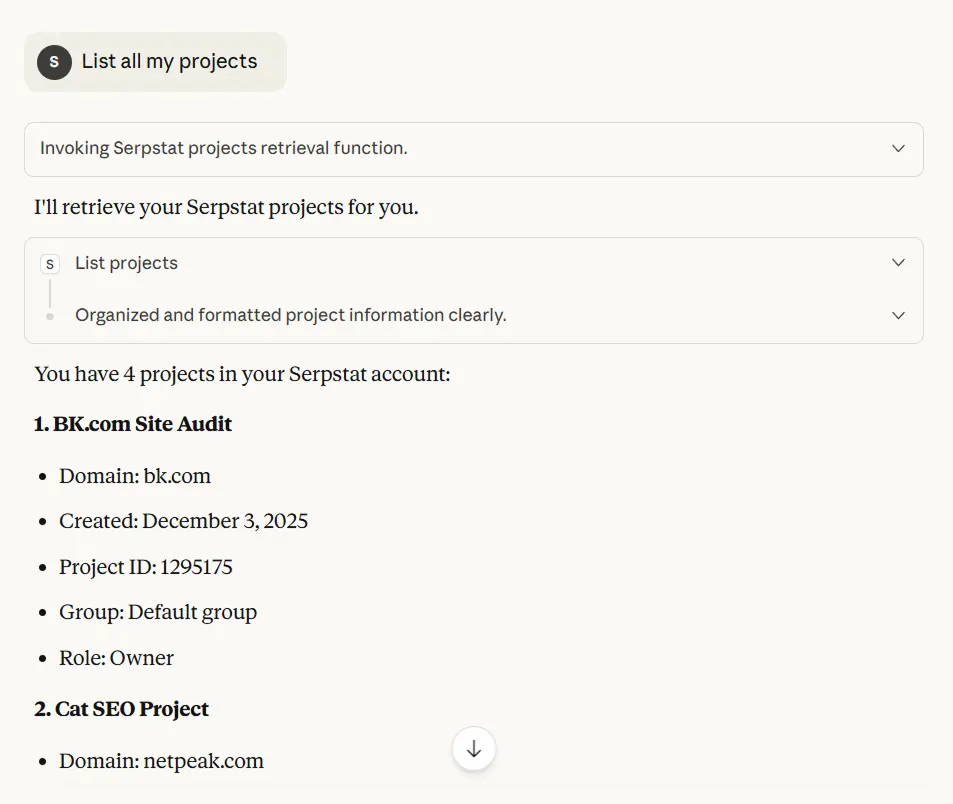This screenshot has height=804, width=953.
Task: Click the vertical connector line between tool steps
Action: (50, 289)
